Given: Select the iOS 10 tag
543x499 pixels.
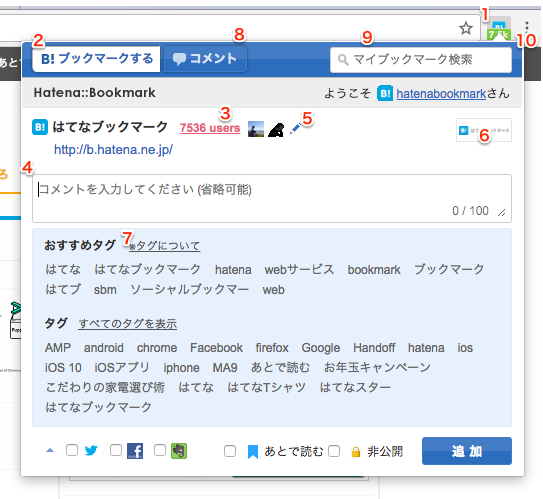Looking at the screenshot, I should pos(63,368).
